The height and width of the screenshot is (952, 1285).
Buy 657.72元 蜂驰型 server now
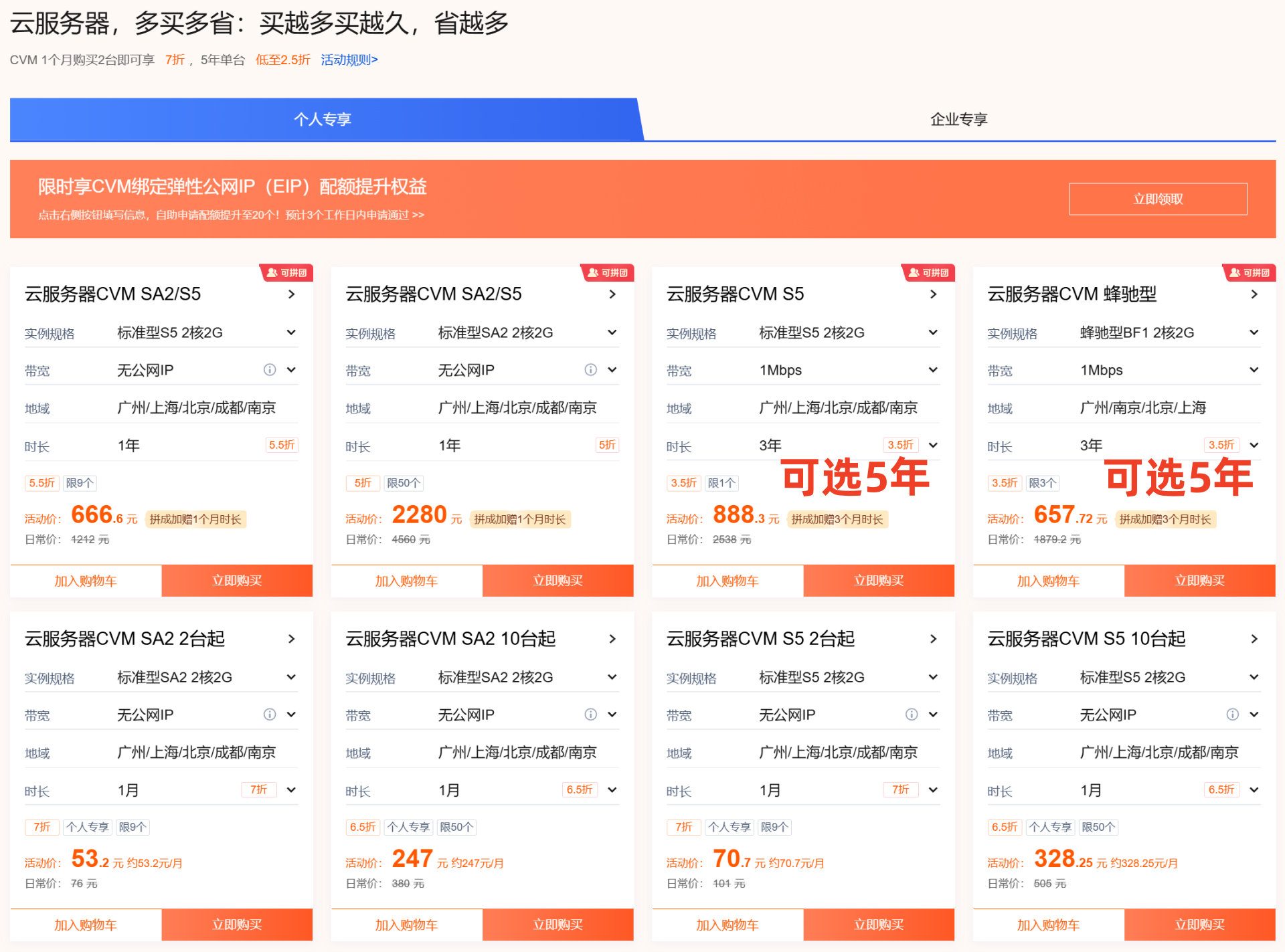1200,581
